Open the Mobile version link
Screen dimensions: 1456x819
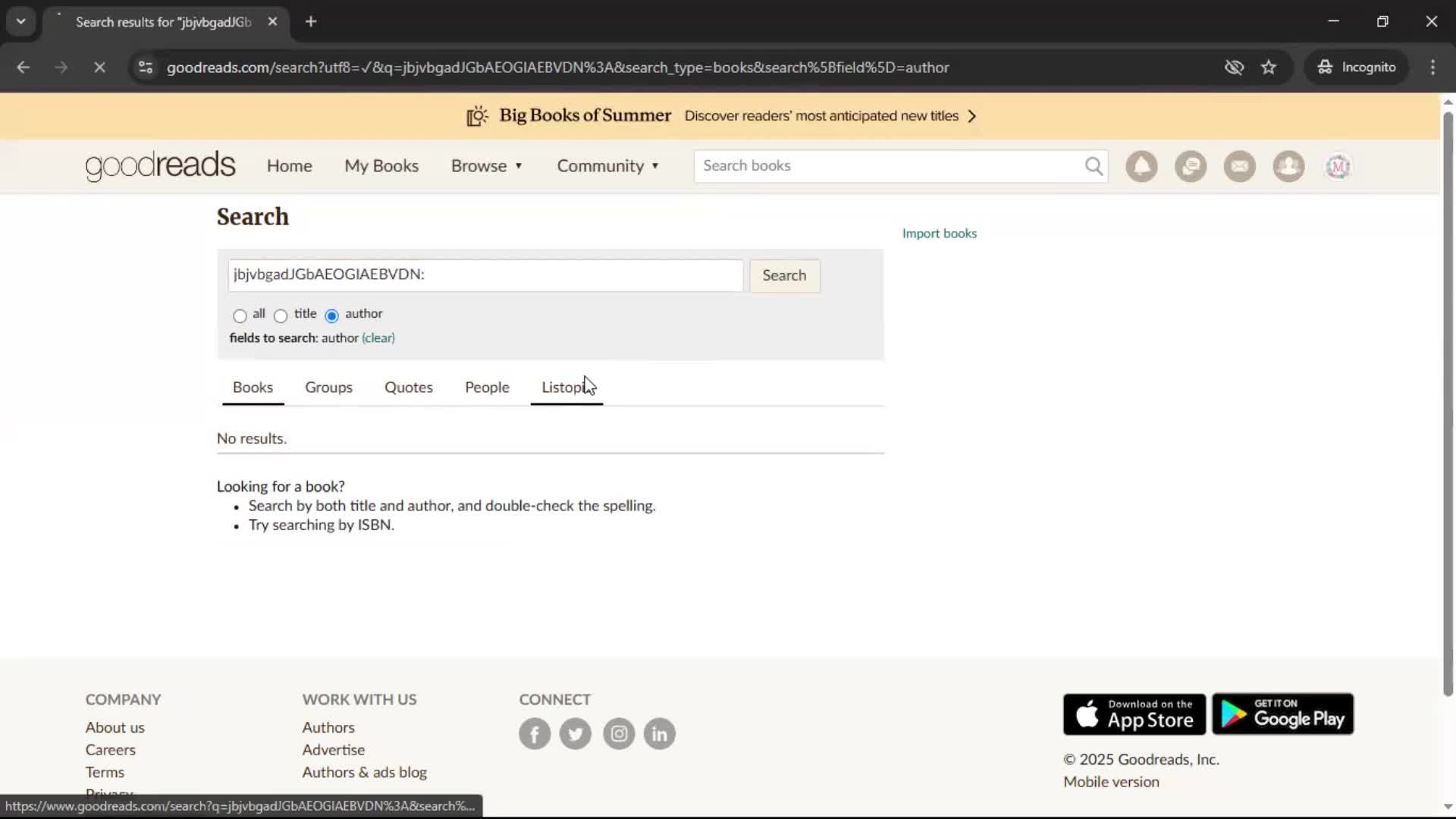[1111, 782]
